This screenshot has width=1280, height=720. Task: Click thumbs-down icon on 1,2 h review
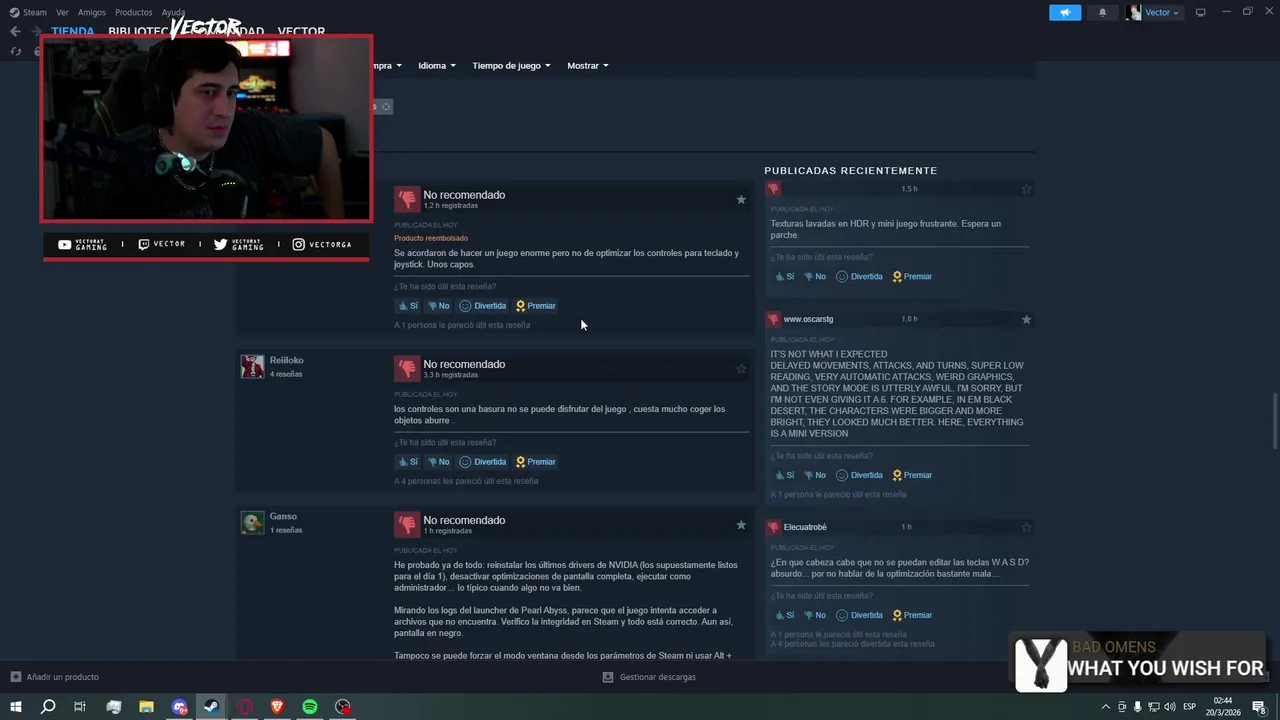[x=406, y=199]
